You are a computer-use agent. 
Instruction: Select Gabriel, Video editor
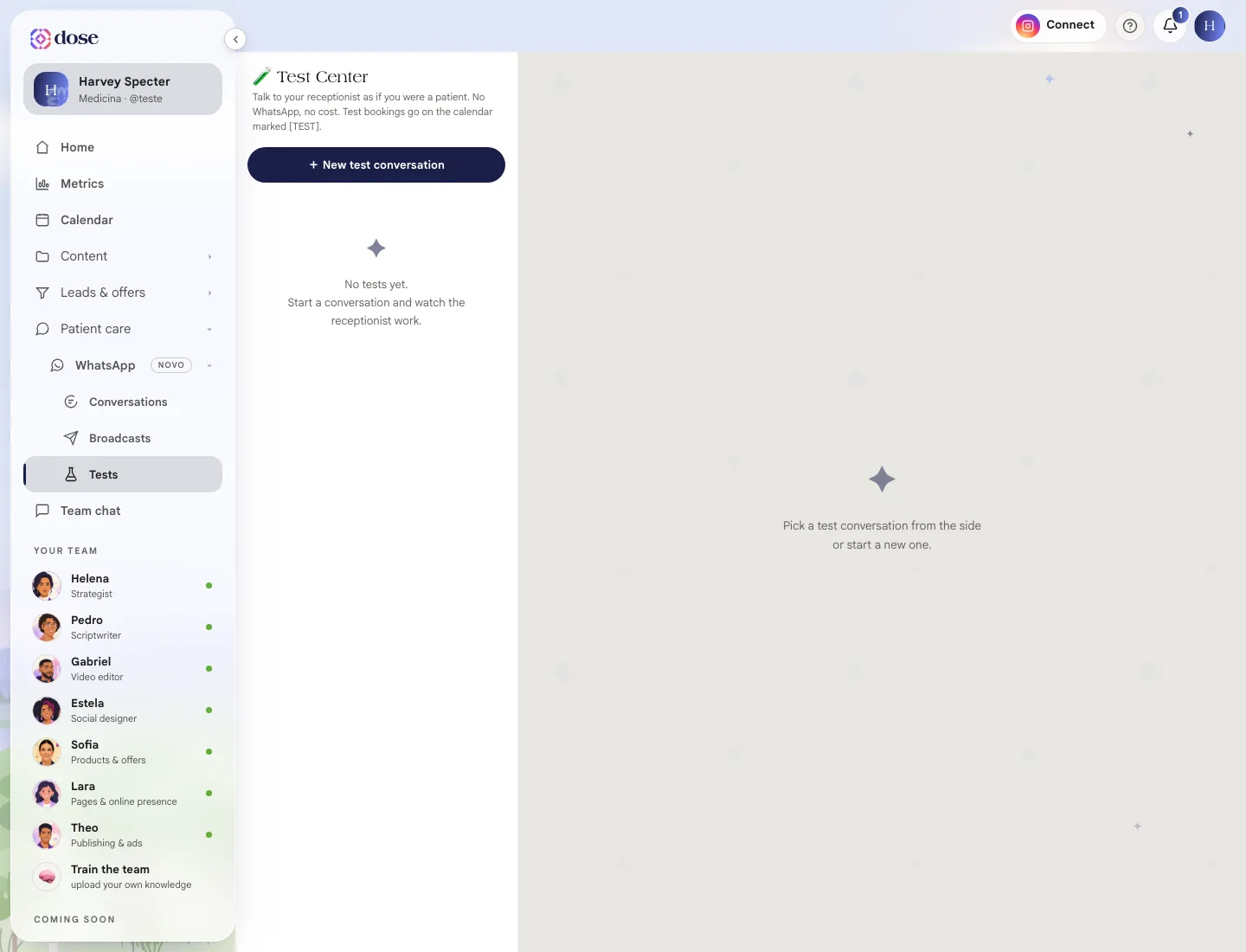click(x=123, y=669)
